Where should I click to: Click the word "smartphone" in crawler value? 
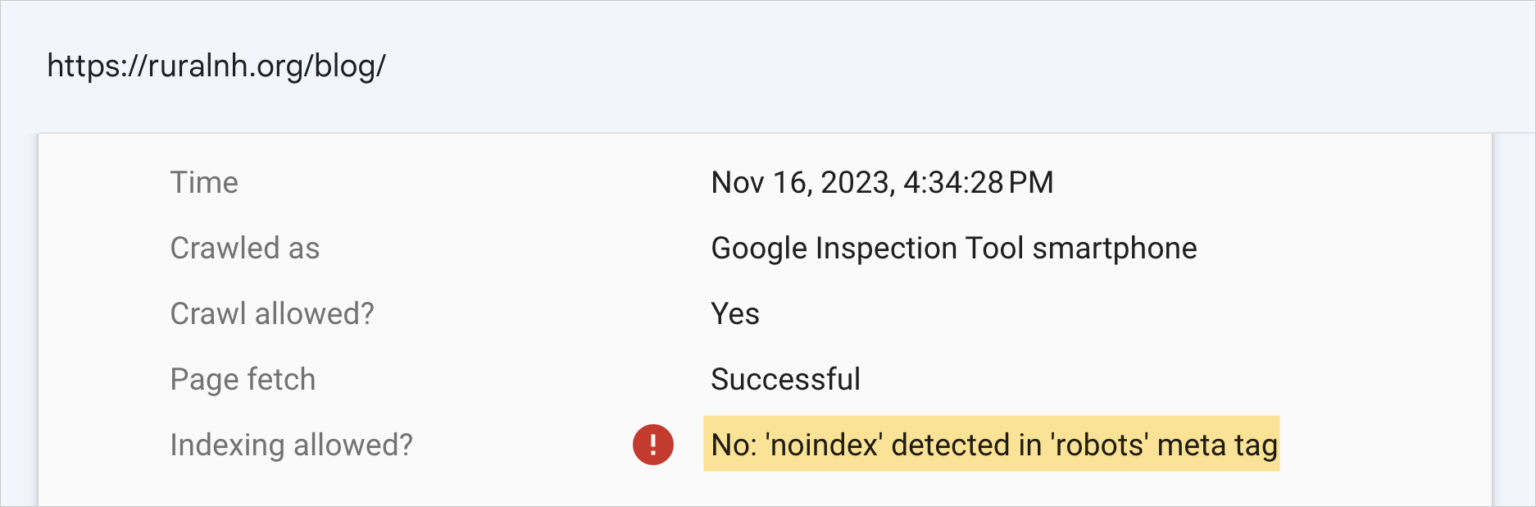coord(1115,248)
